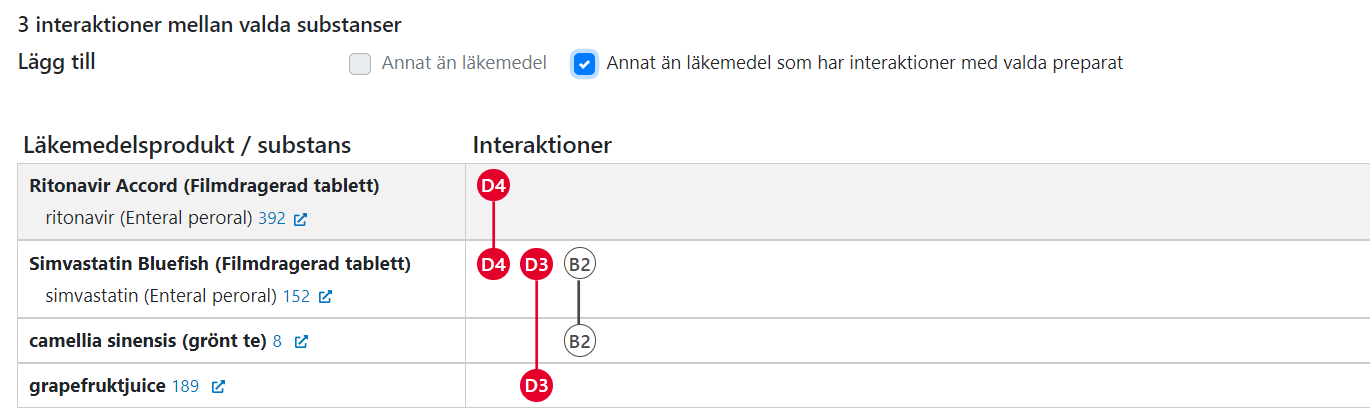The image size is (1370, 420).
Task: Click the B2 badge in camellia sinensis row
Action: click(x=579, y=341)
